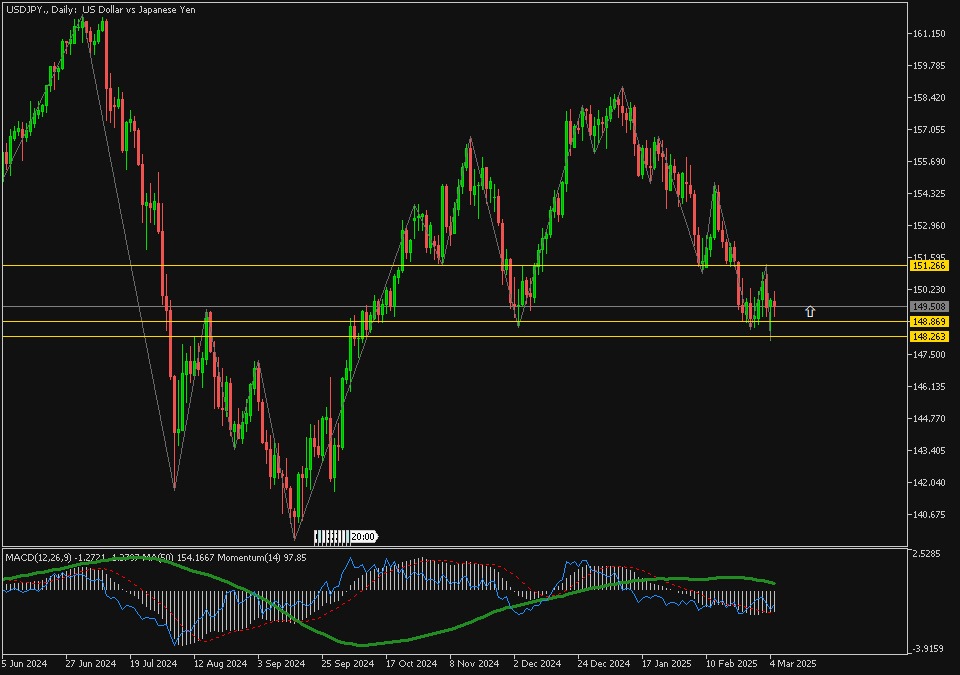Click the 152.960 price axis value
The height and width of the screenshot is (675, 960).
[x=929, y=226]
